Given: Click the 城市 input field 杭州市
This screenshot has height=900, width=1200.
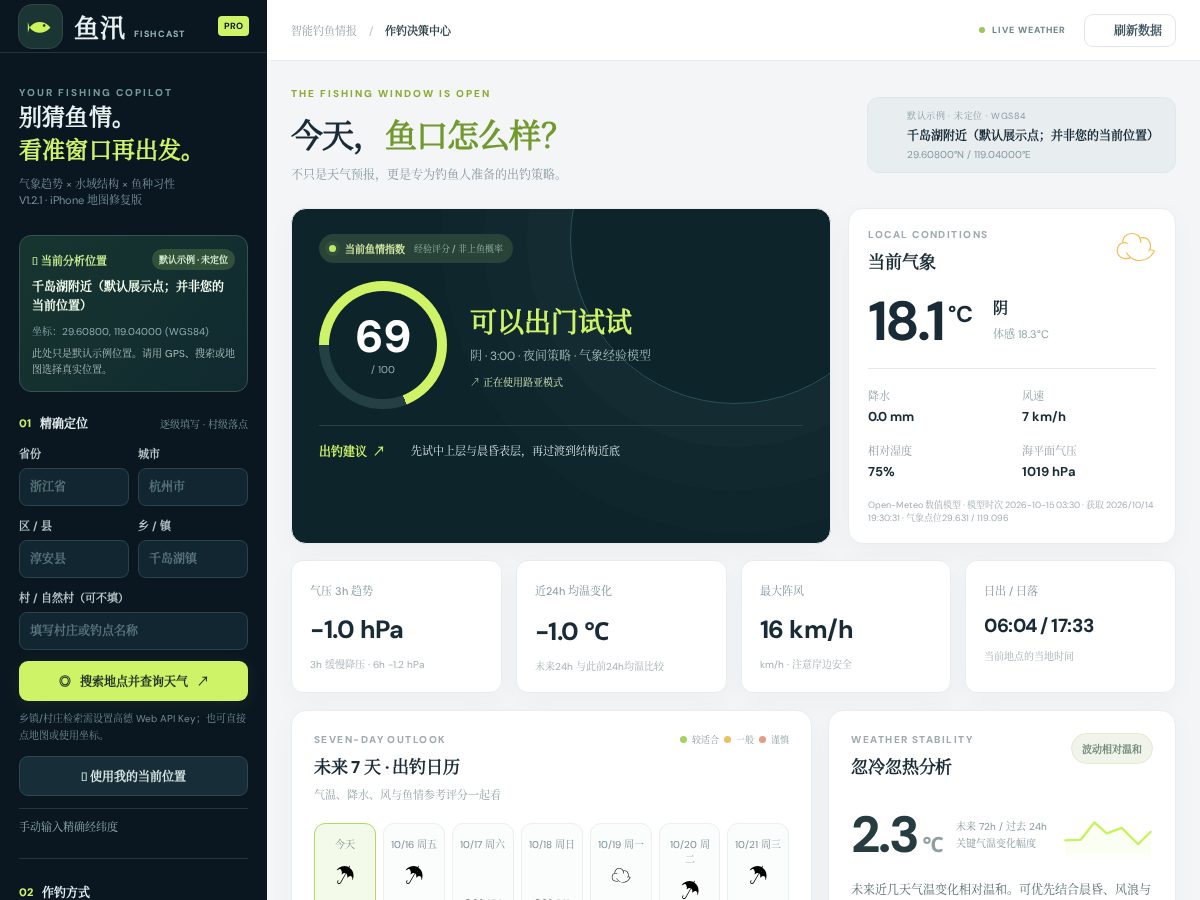Looking at the screenshot, I should pyautogui.click(x=193, y=487).
